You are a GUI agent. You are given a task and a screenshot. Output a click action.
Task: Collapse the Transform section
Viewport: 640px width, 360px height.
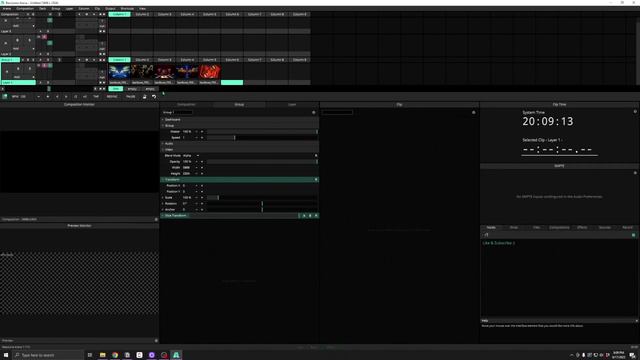coord(163,180)
